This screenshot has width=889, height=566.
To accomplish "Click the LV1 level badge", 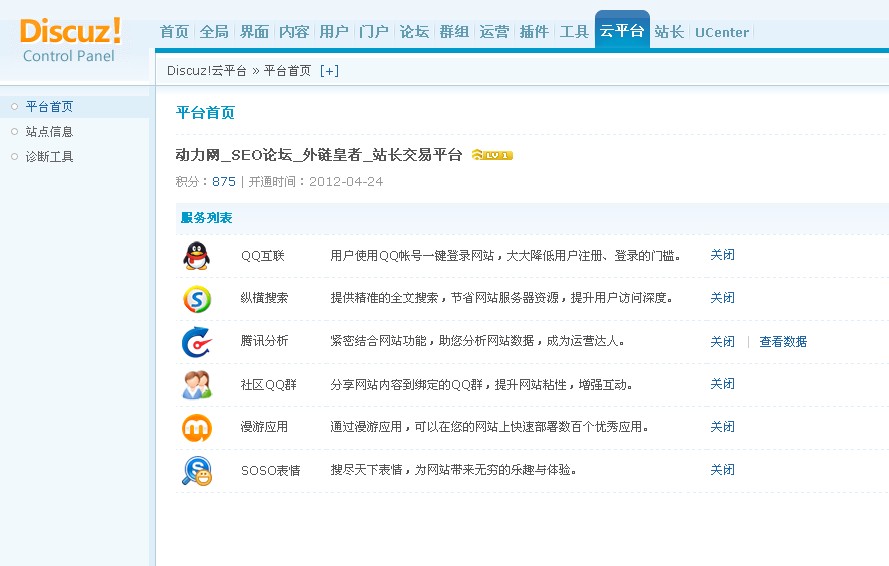I will pos(492,155).
